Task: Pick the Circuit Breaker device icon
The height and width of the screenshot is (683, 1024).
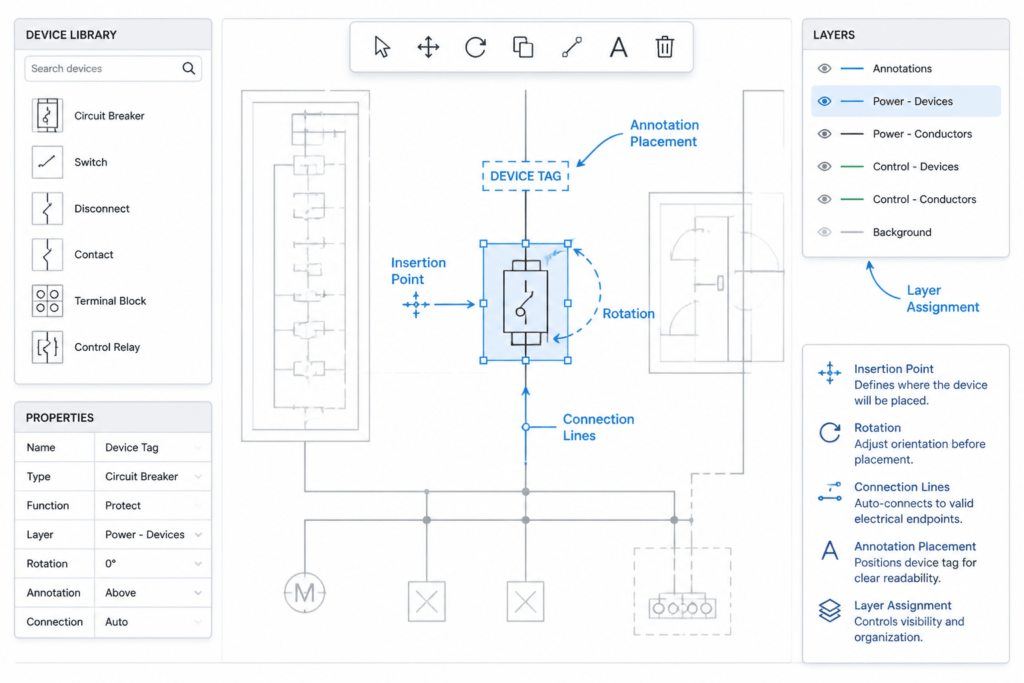Action: [x=47, y=116]
